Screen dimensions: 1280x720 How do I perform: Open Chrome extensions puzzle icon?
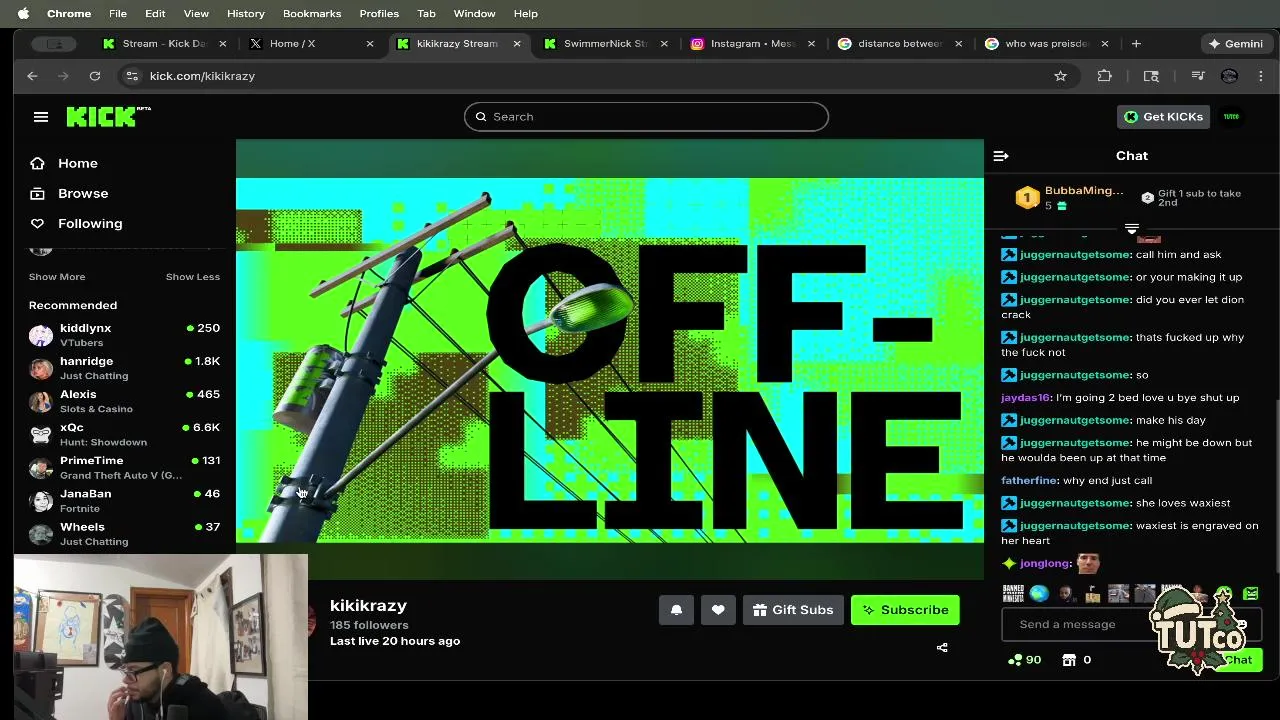click(1104, 76)
